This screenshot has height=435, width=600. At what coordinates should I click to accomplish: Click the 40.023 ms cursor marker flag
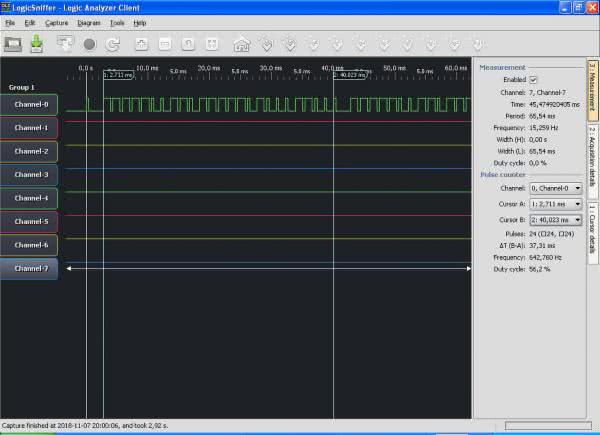[x=350, y=75]
